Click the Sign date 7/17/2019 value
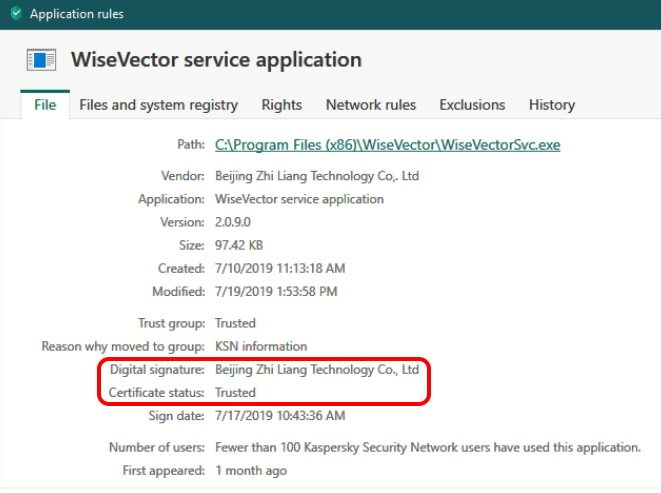The width and height of the screenshot is (661, 493). 280,415
